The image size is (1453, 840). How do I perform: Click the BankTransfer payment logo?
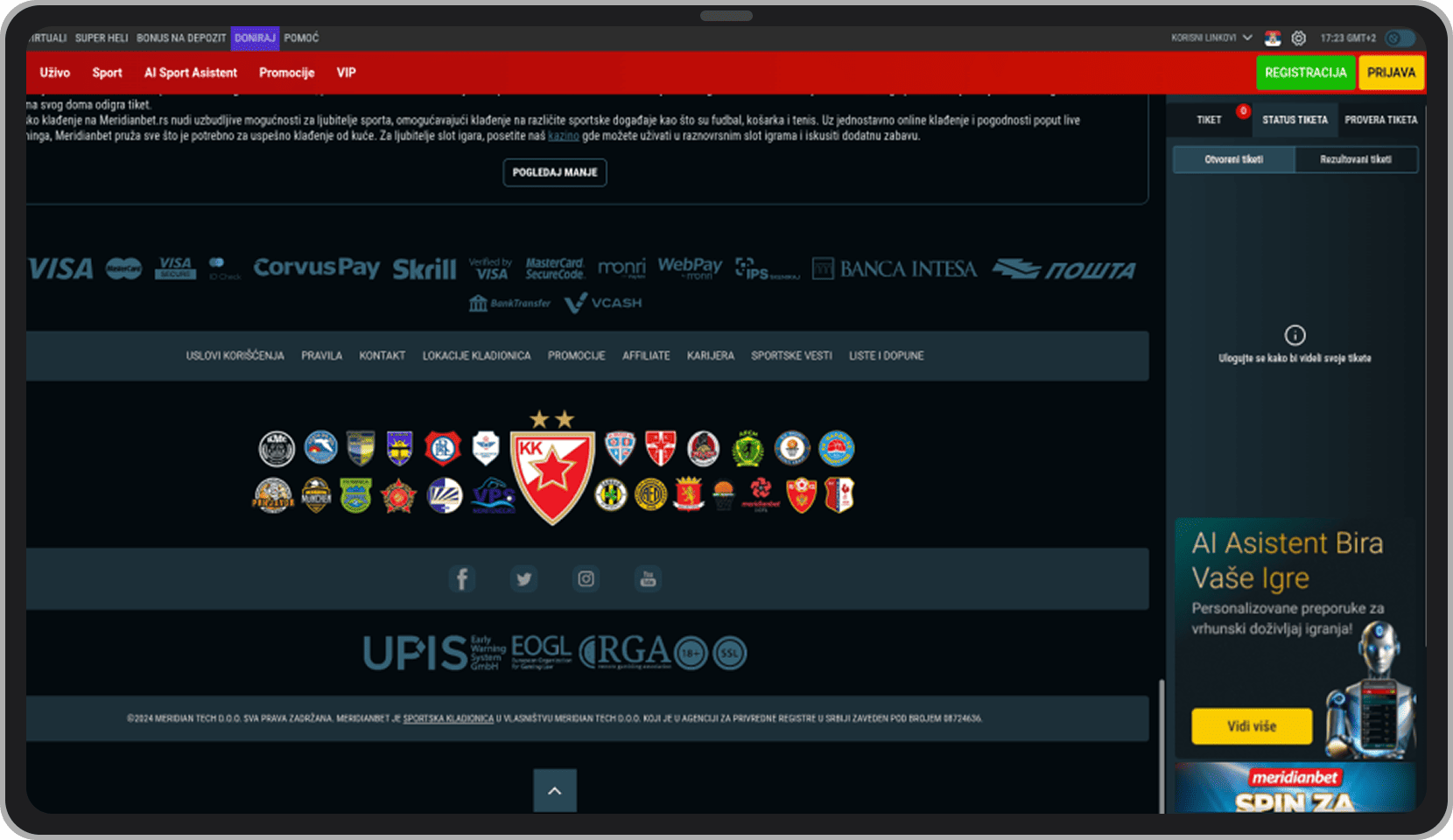509,303
